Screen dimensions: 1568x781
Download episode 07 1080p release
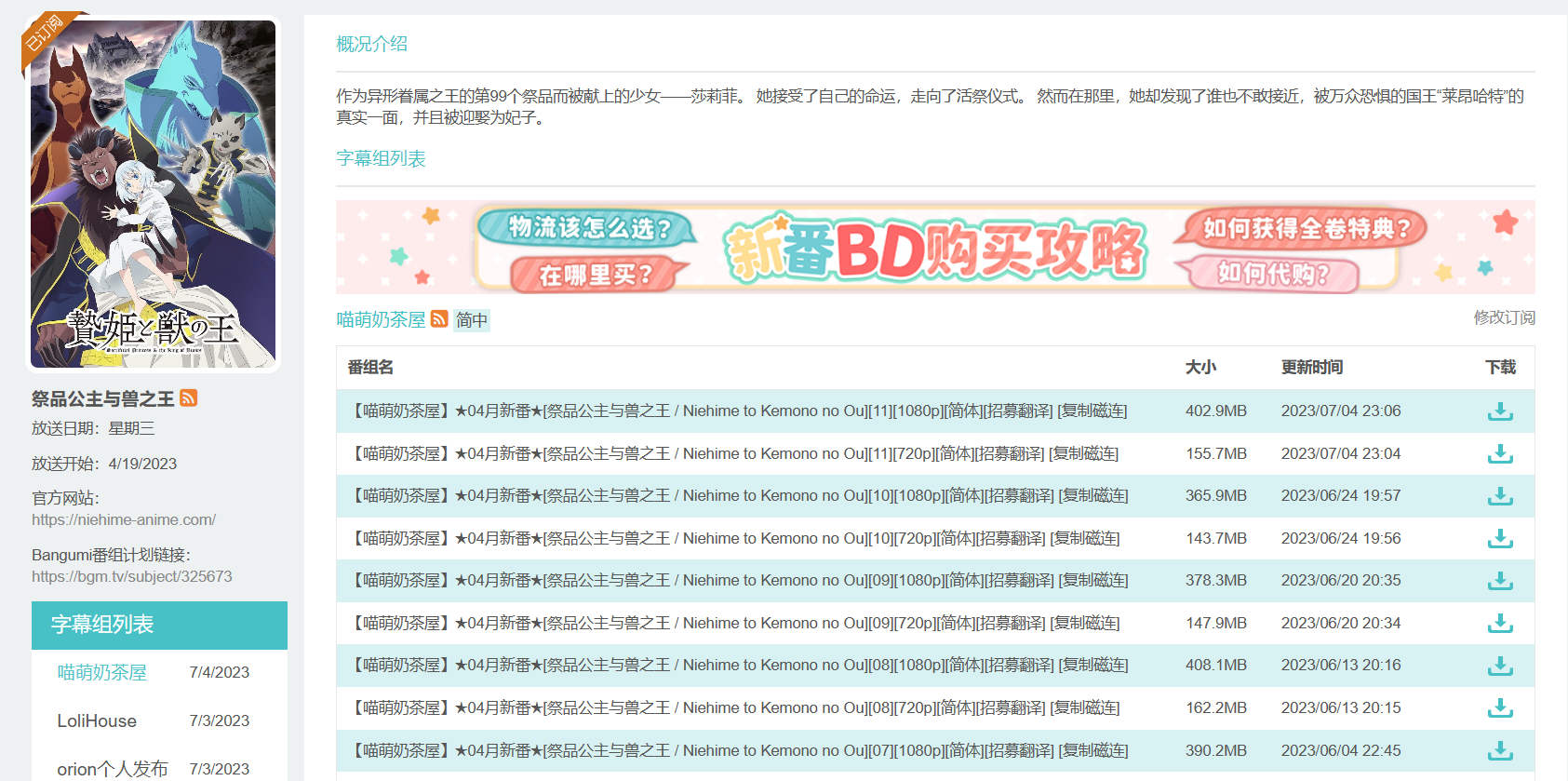pyautogui.click(x=1499, y=750)
